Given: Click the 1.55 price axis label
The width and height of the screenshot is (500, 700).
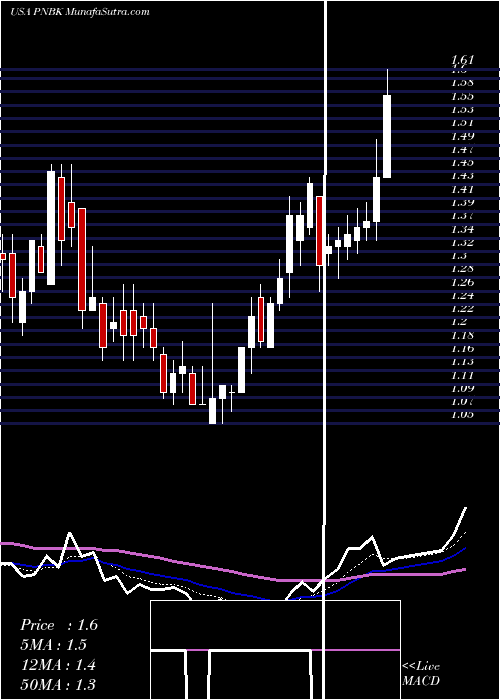Looking at the screenshot, I should pos(462,96).
